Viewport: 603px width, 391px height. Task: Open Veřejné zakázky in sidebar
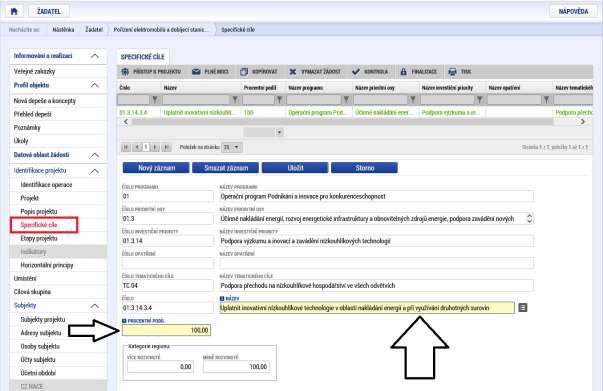tap(35, 72)
